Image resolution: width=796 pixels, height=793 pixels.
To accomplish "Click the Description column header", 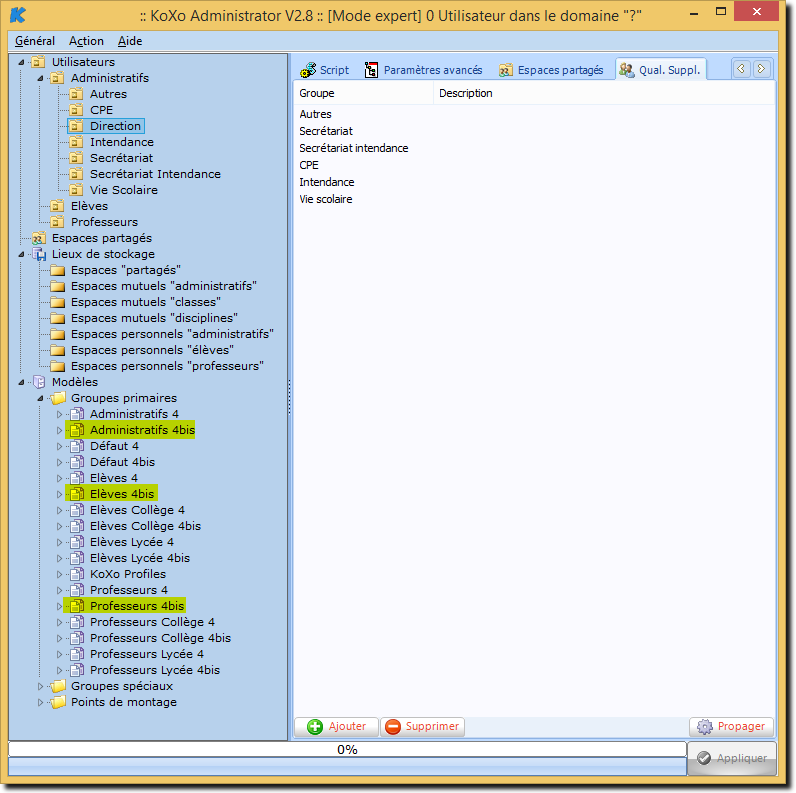I will coord(604,93).
